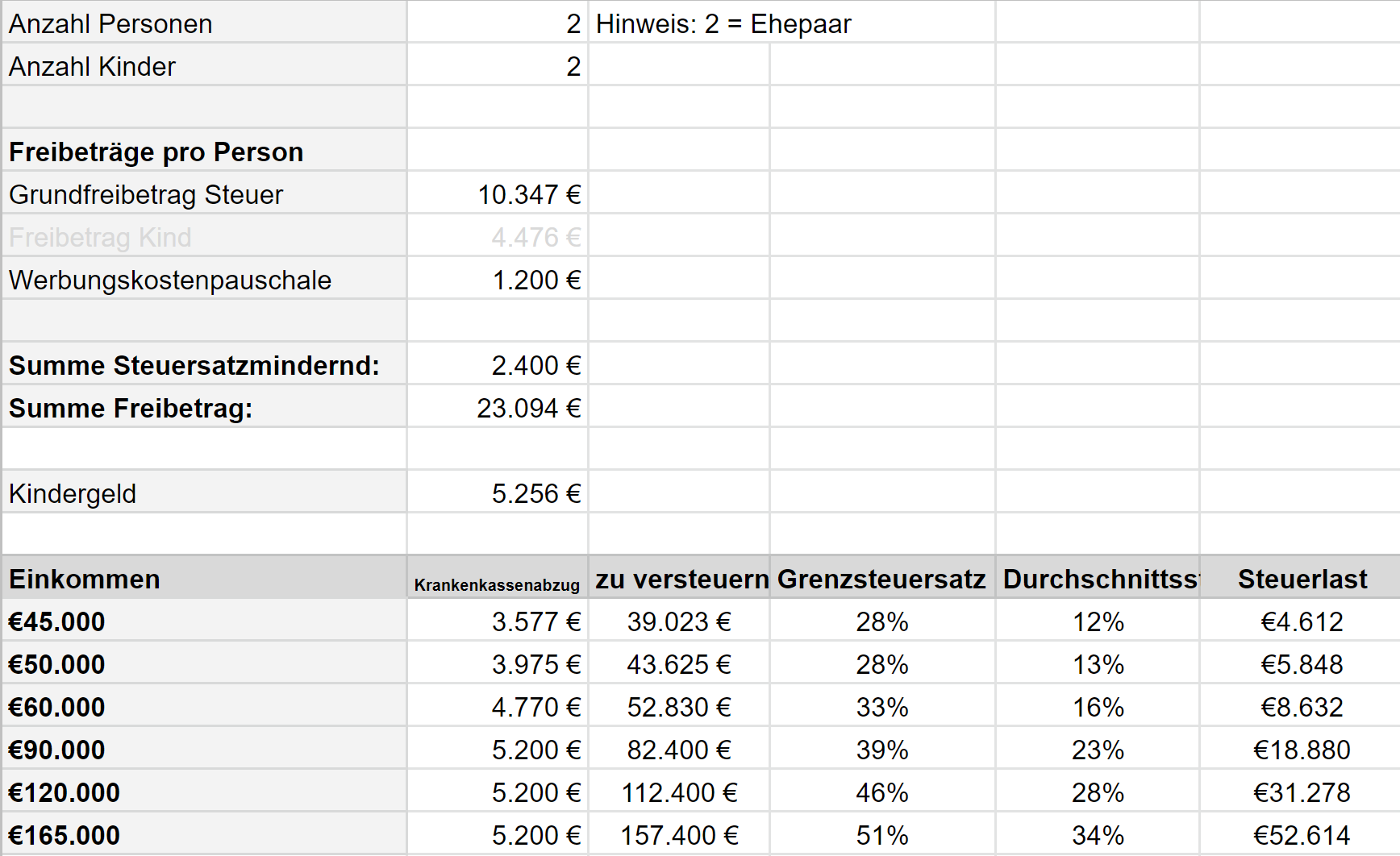
Task: Click the €60.000 income cell
Action: pos(205,707)
